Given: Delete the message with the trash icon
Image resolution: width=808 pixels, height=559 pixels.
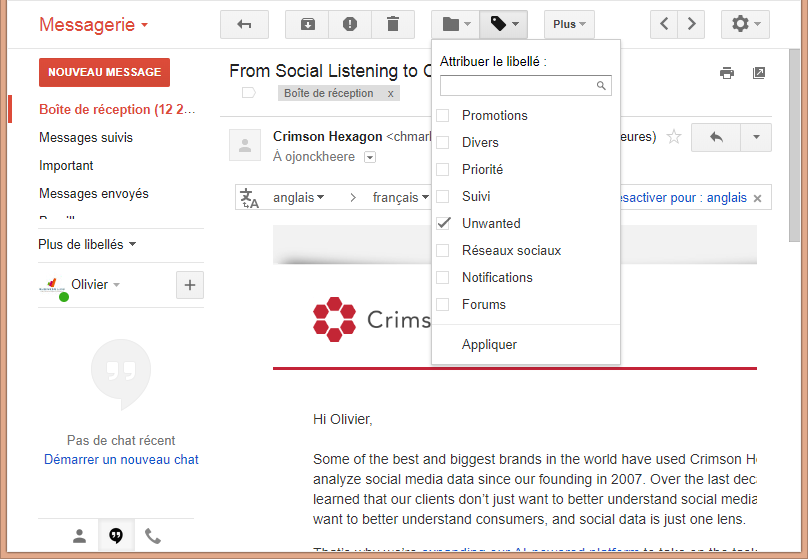Looking at the screenshot, I should coord(393,24).
